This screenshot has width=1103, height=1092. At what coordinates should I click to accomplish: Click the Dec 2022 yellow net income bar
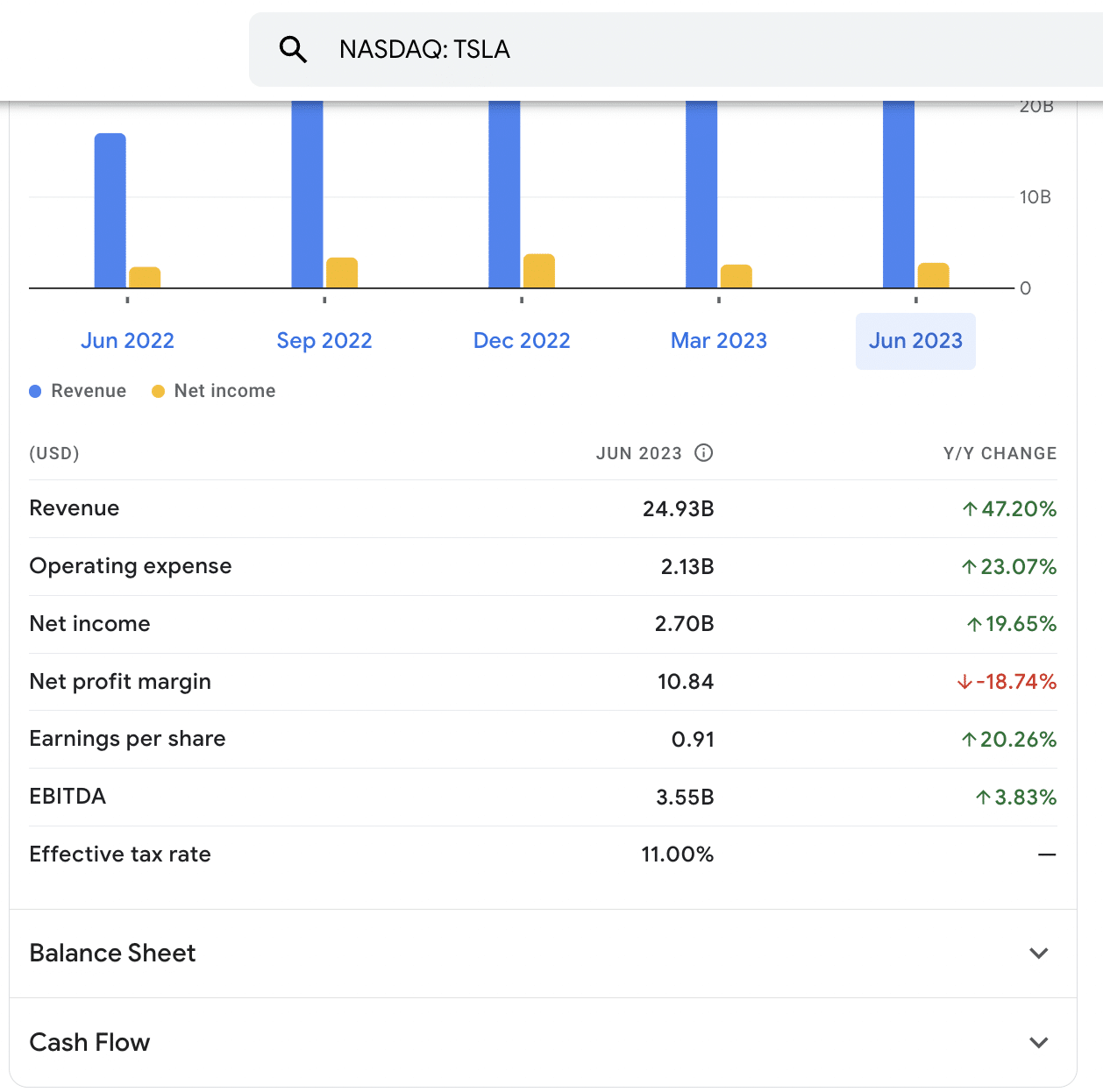pos(539,271)
